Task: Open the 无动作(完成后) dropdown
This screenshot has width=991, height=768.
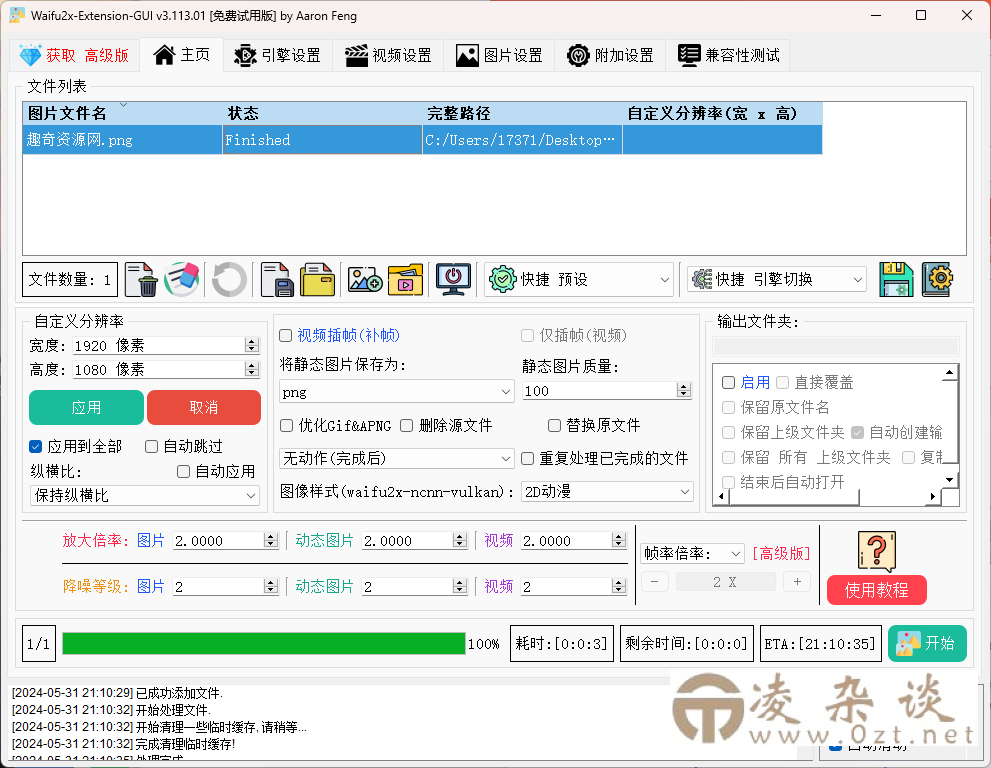Action: pyautogui.click(x=396, y=458)
